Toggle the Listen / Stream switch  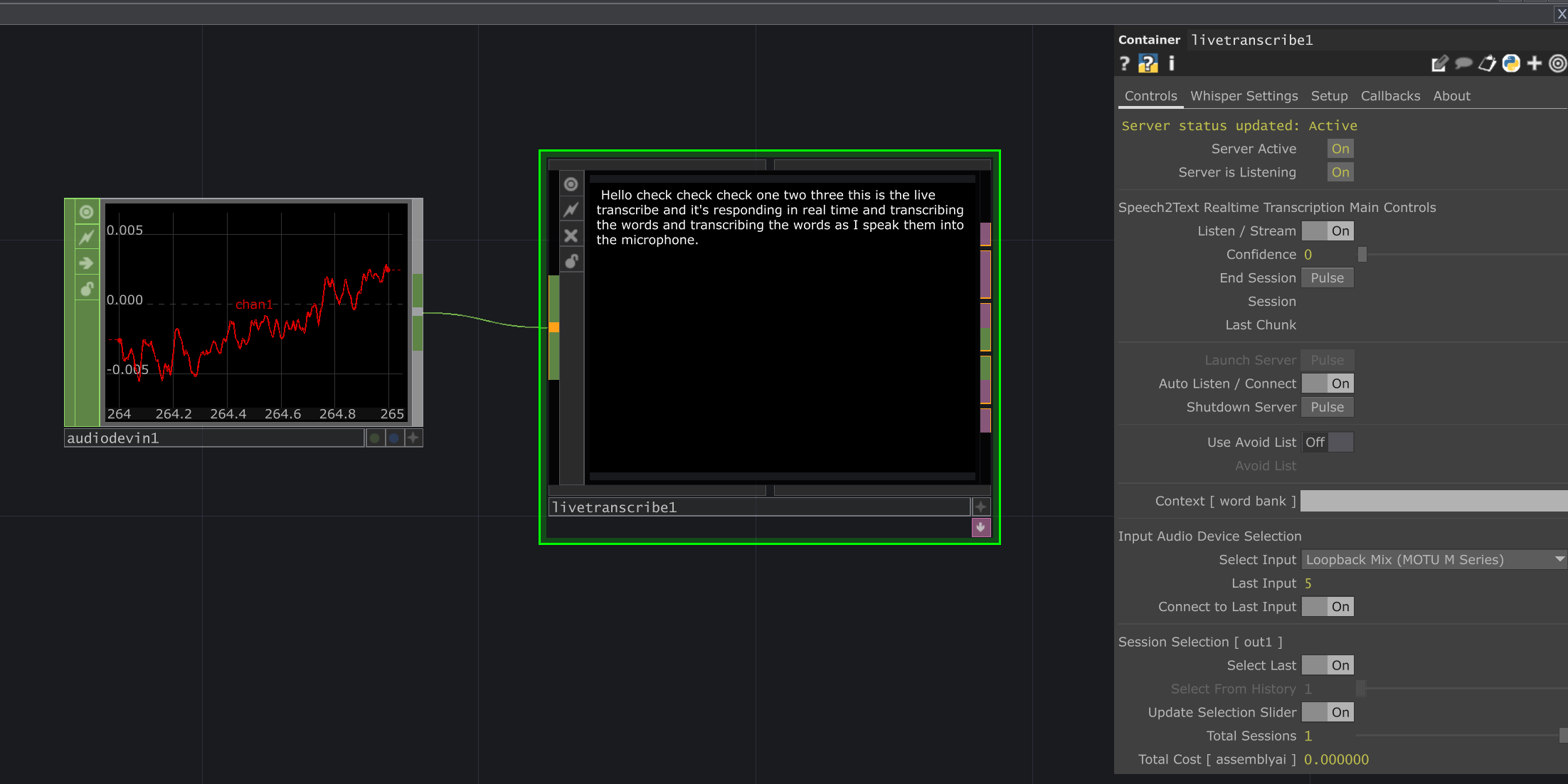pyautogui.click(x=1328, y=231)
